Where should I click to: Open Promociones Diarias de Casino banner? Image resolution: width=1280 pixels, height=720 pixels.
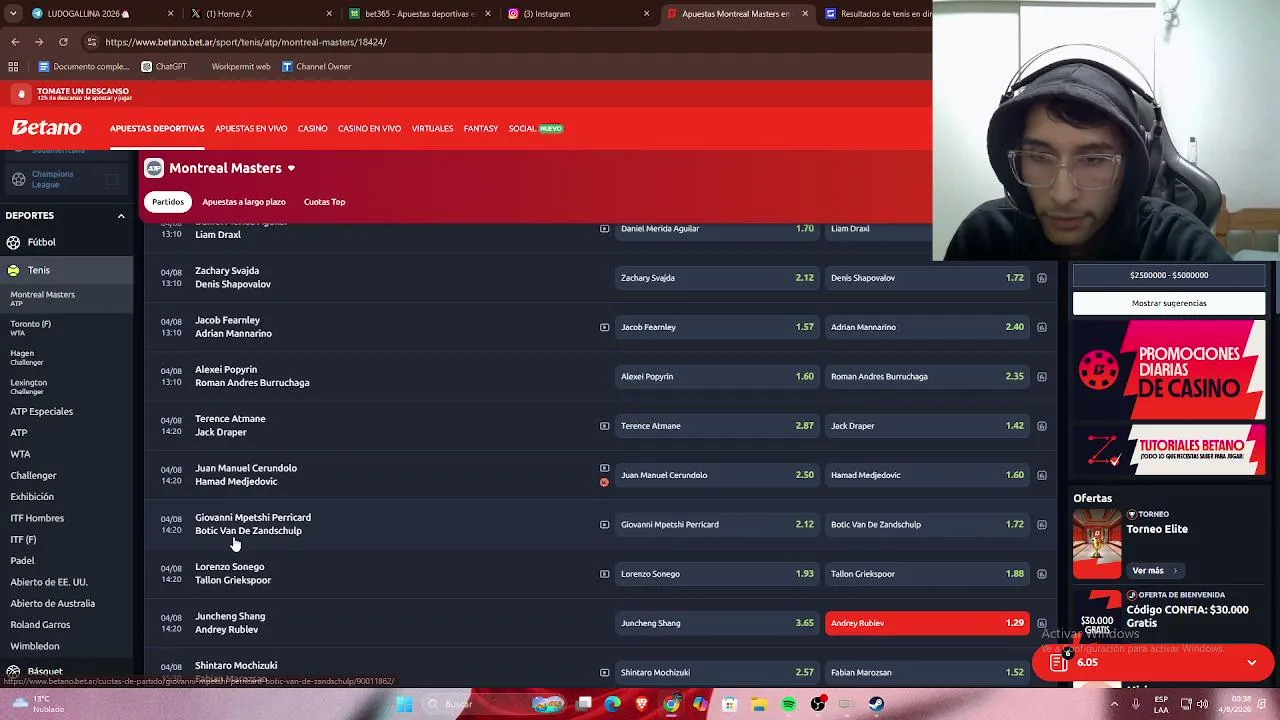pyautogui.click(x=1169, y=370)
